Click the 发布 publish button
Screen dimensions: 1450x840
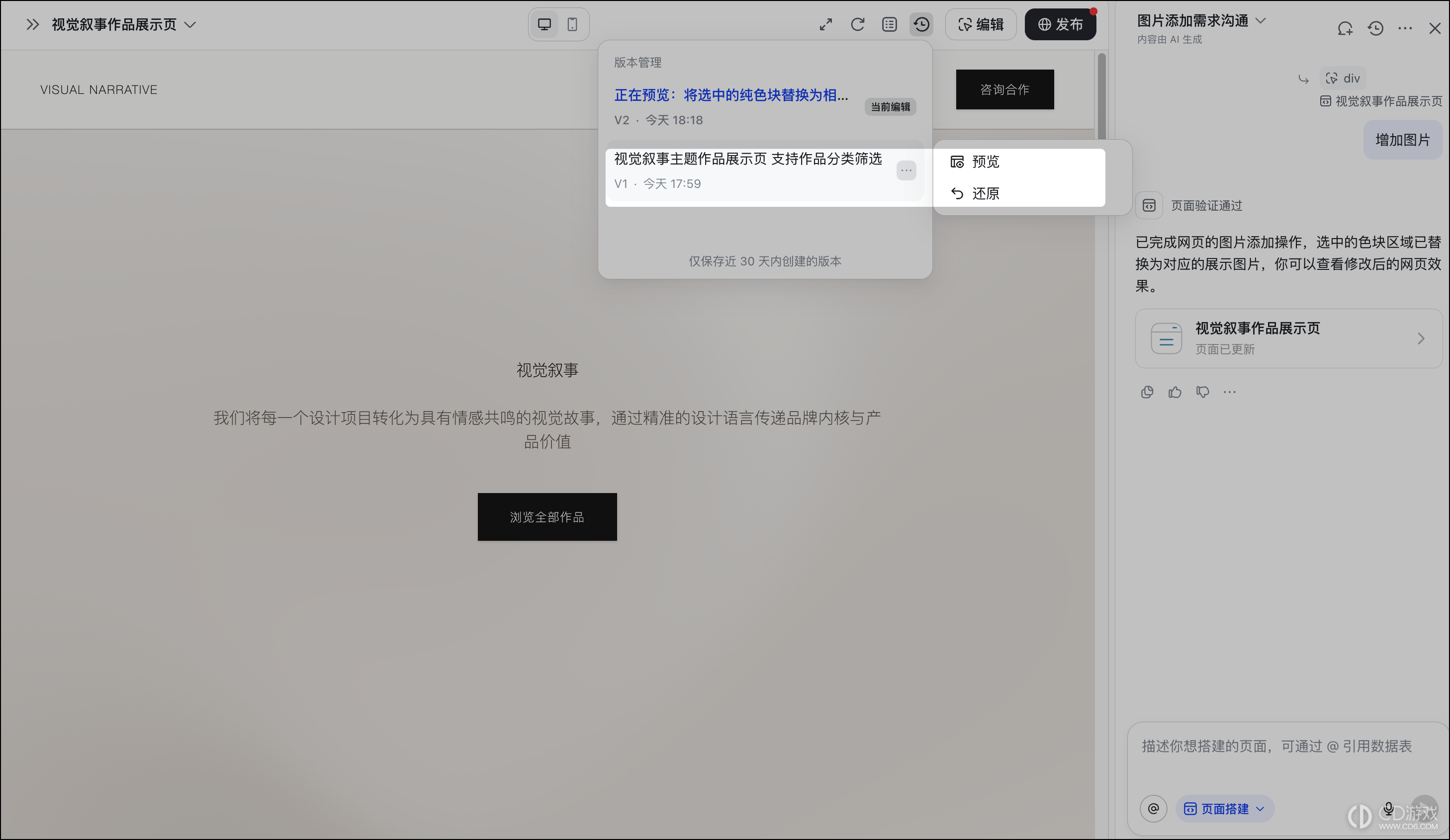pyautogui.click(x=1060, y=24)
